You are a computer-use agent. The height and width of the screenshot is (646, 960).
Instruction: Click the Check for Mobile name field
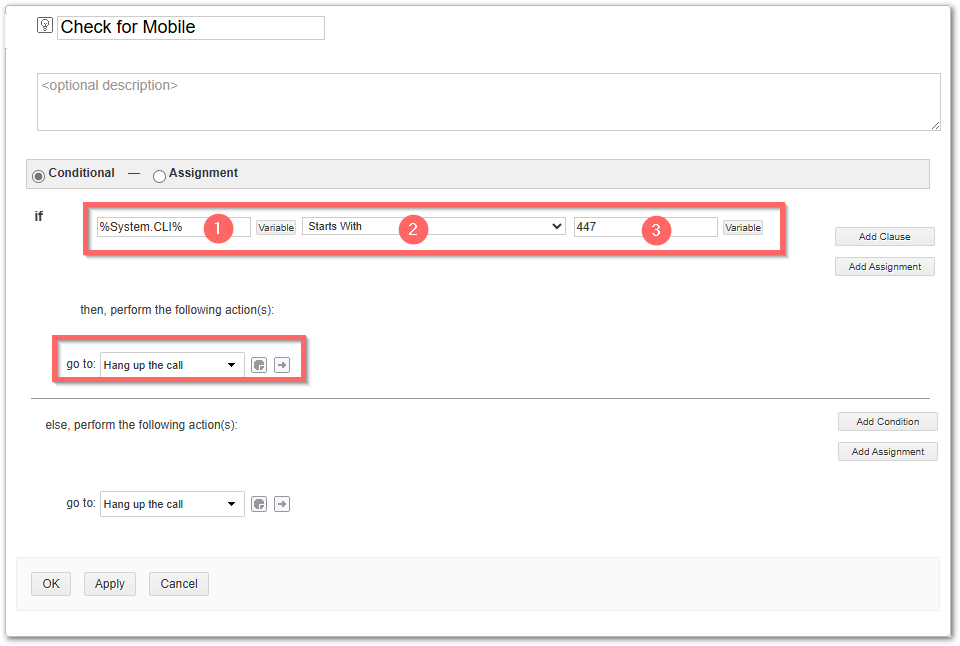pyautogui.click(x=191, y=28)
